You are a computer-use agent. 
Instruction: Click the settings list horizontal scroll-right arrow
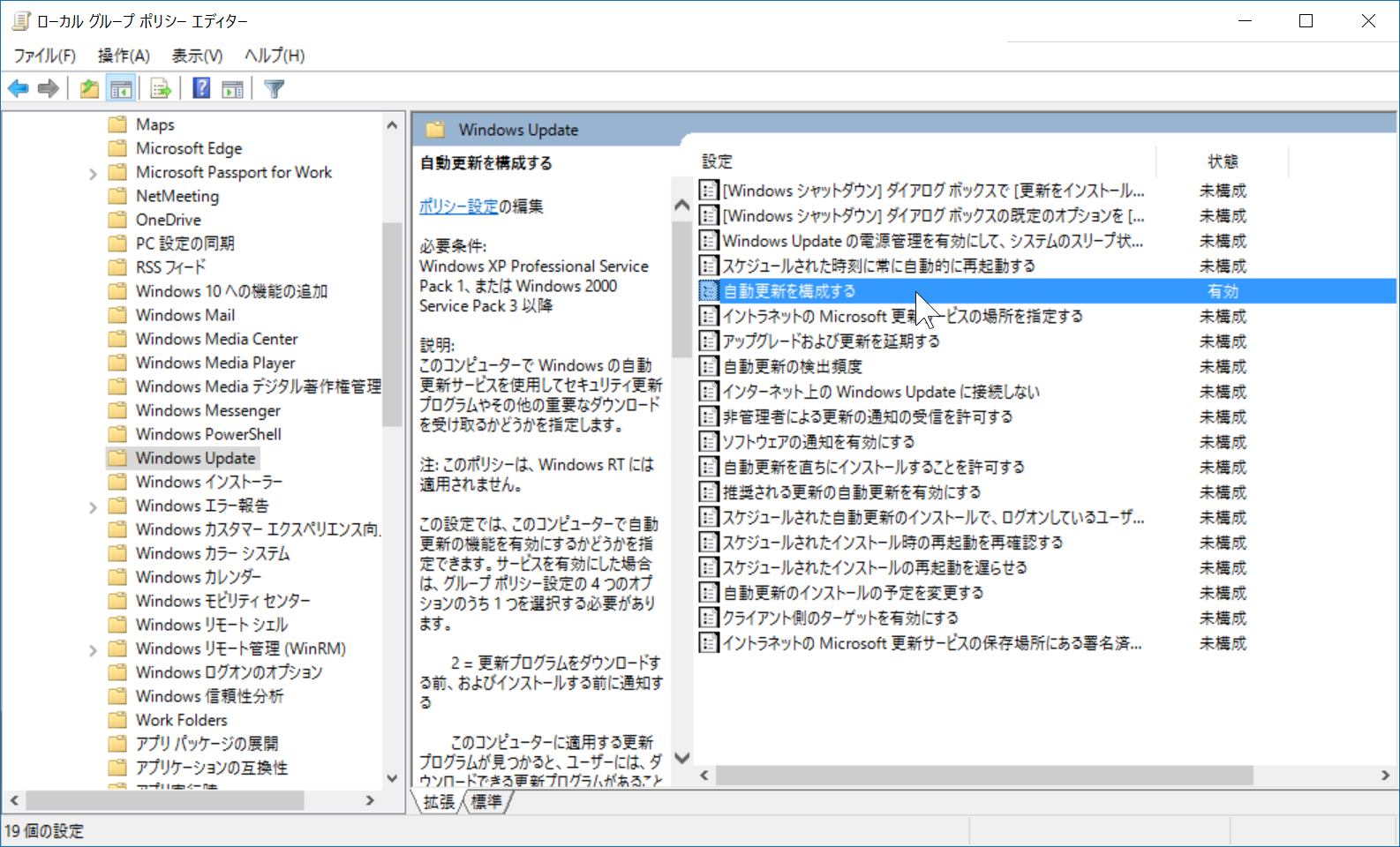point(1385,775)
